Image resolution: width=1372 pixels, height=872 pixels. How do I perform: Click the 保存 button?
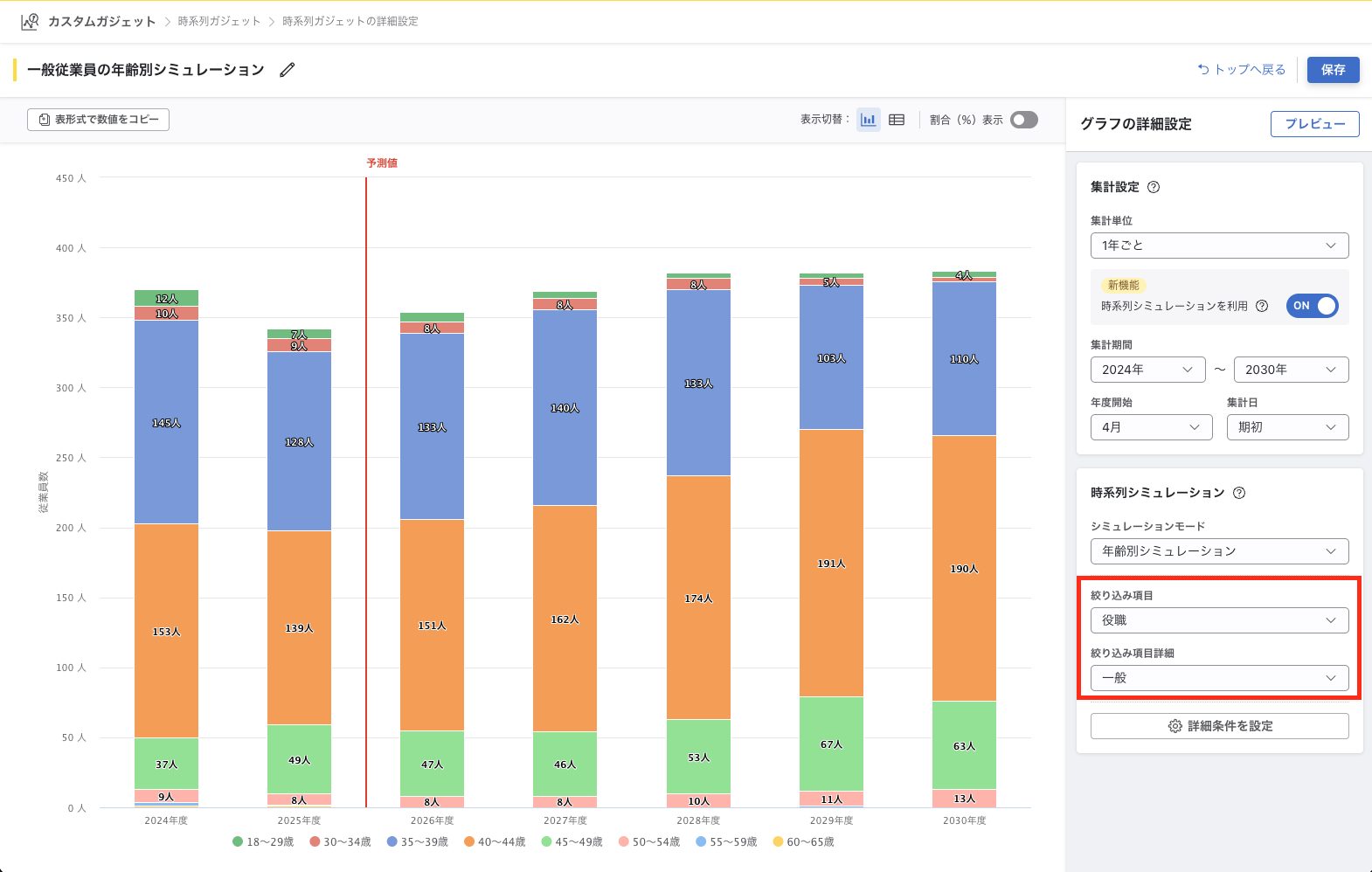1333,70
